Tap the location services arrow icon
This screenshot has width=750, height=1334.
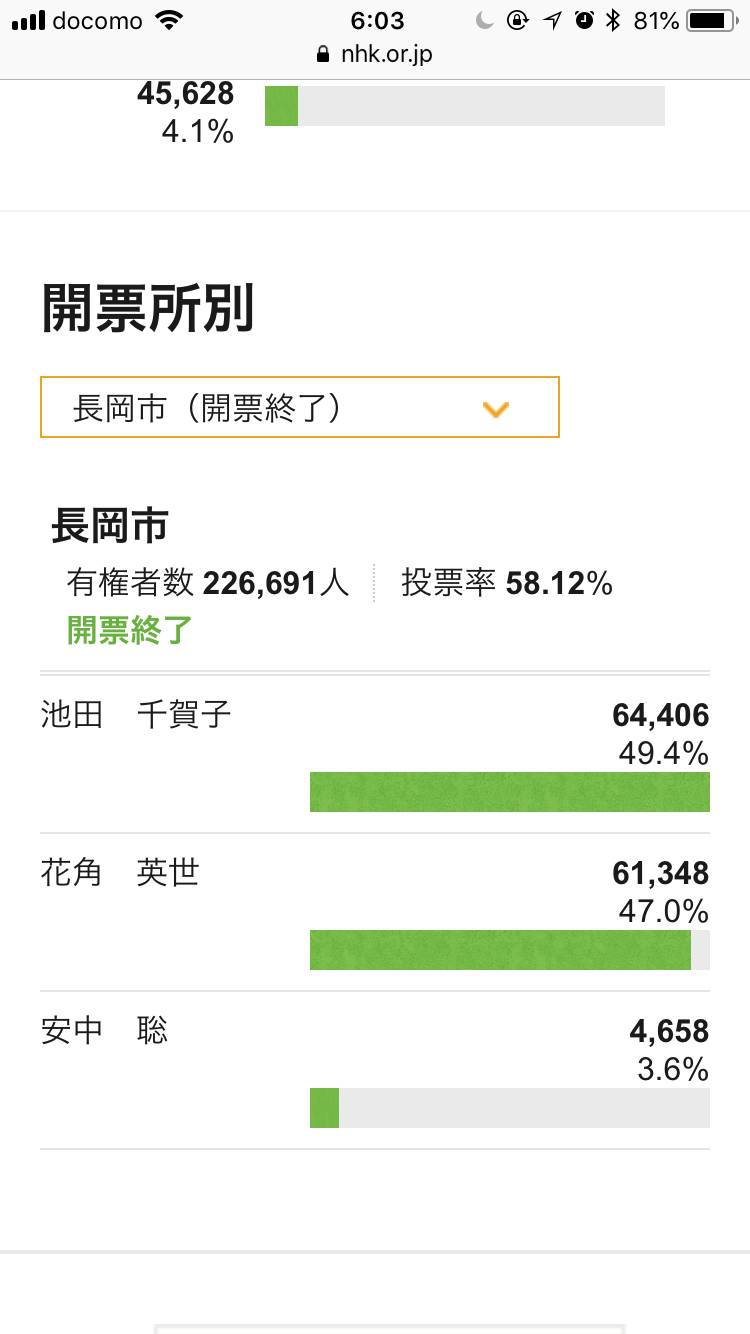(552, 21)
